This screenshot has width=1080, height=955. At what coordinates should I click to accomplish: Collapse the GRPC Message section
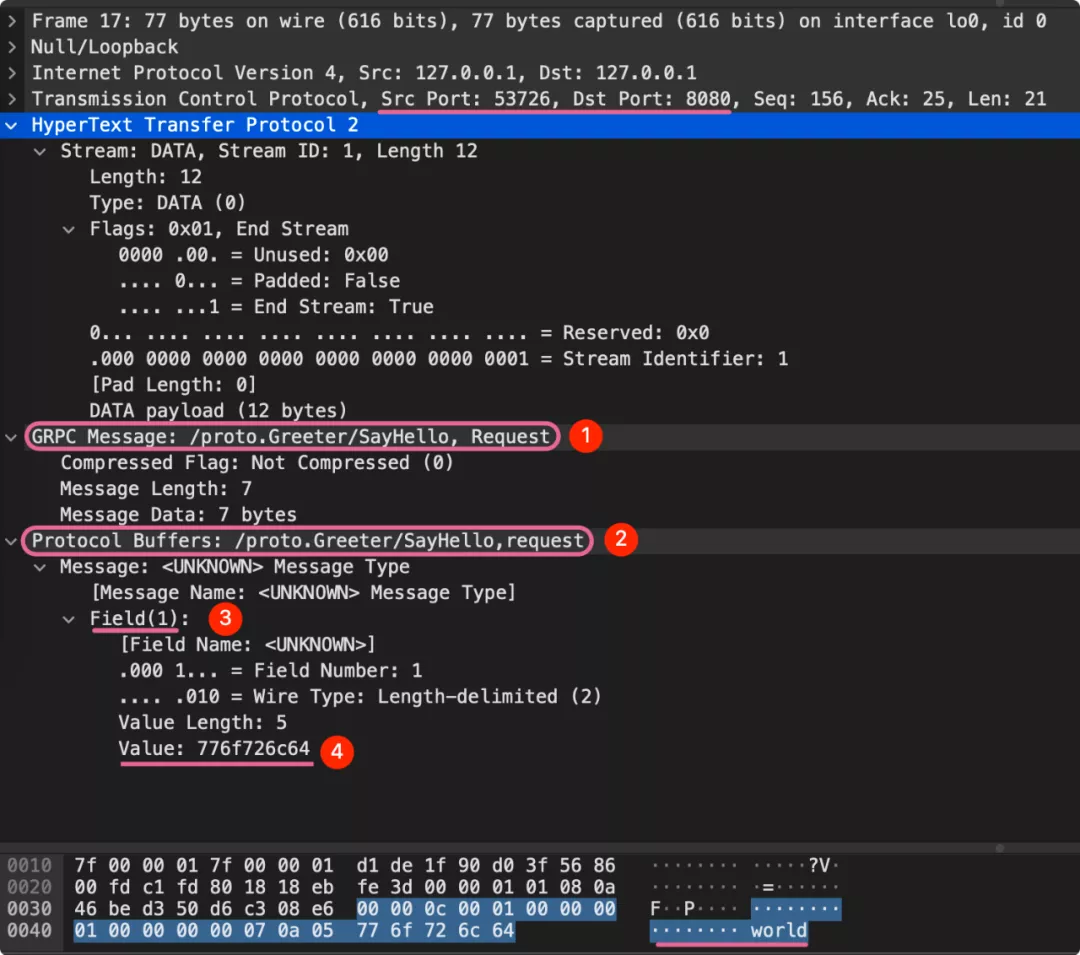pyautogui.click(x=11, y=437)
